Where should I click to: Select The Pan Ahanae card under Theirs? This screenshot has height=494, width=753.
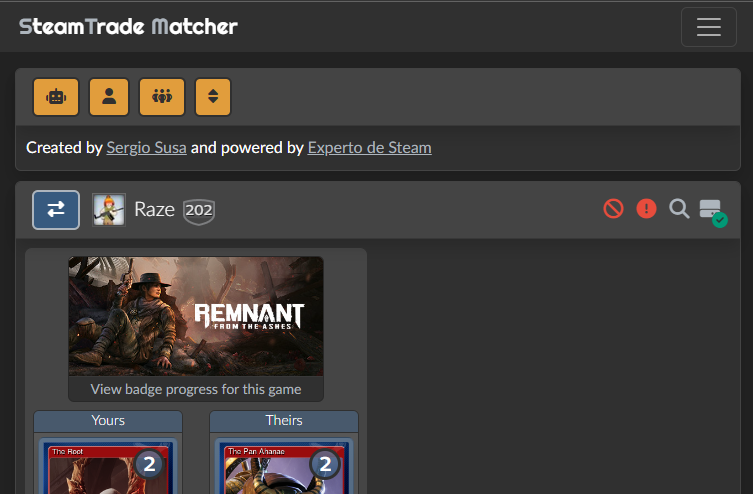coord(284,467)
